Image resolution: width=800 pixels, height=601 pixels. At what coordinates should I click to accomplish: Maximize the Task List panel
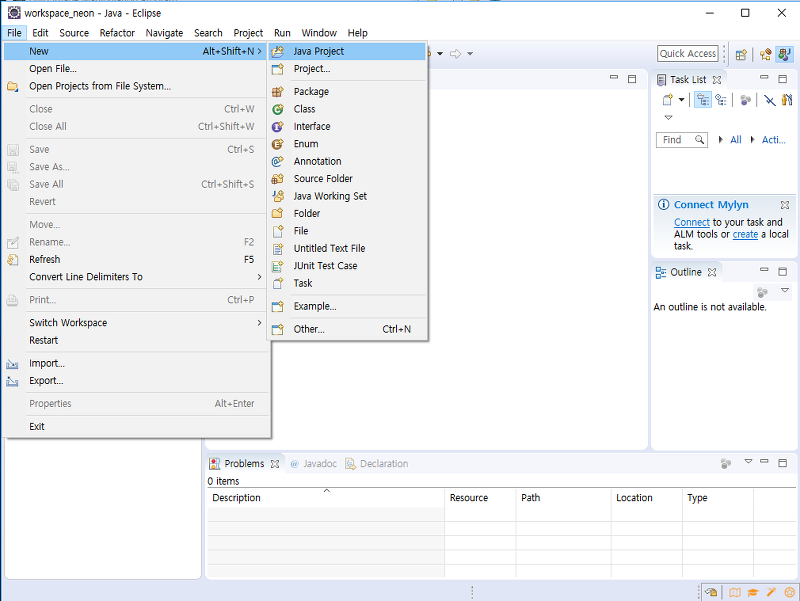[782, 79]
